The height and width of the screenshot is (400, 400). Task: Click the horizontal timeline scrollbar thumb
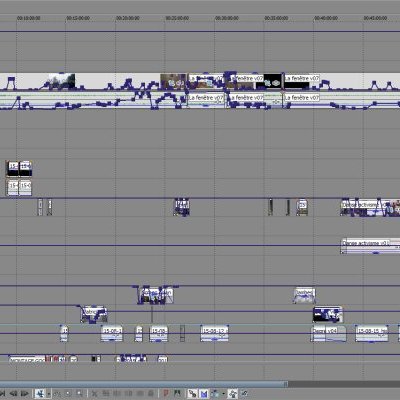tap(144, 384)
